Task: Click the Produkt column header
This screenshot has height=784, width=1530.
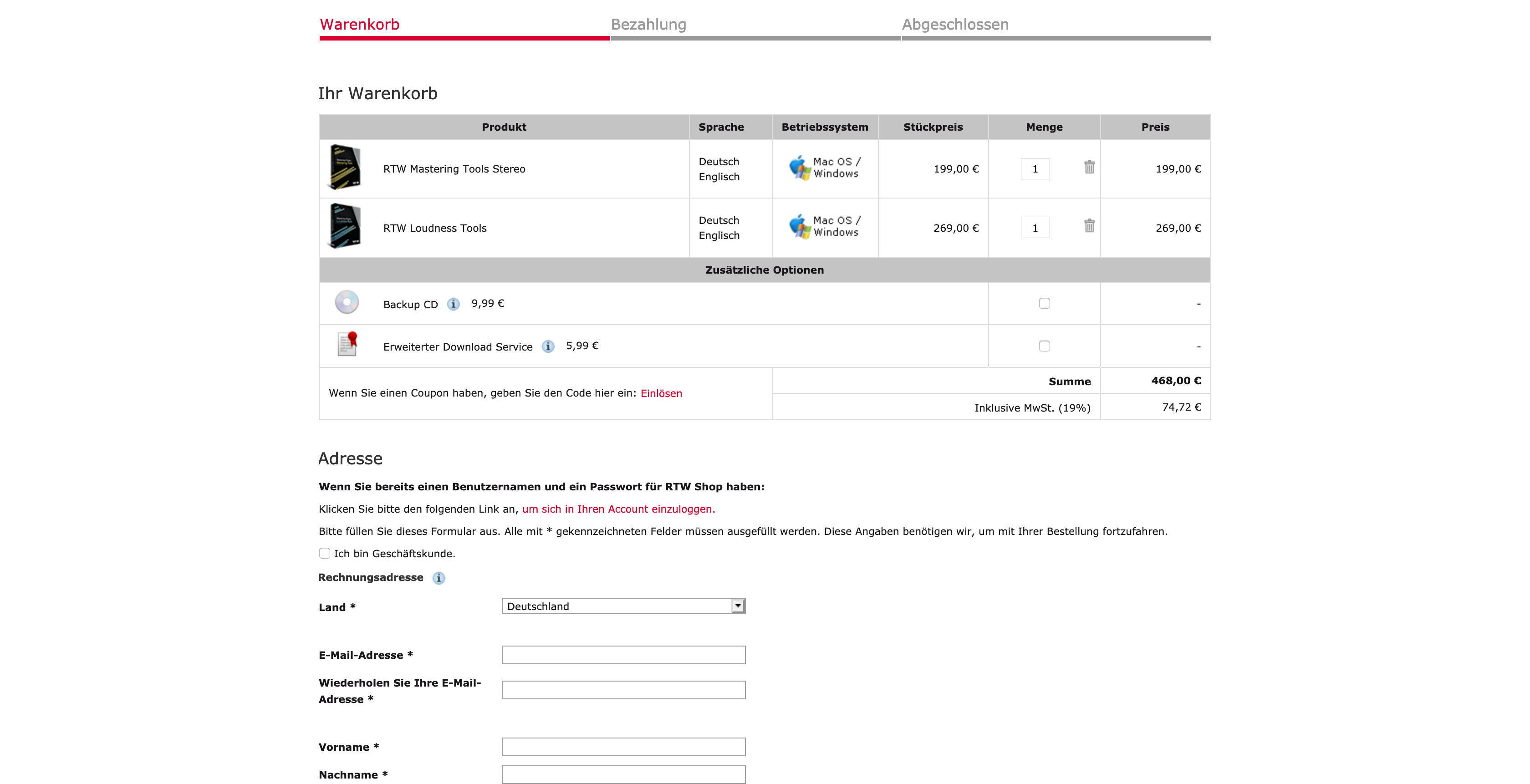Action: point(504,127)
